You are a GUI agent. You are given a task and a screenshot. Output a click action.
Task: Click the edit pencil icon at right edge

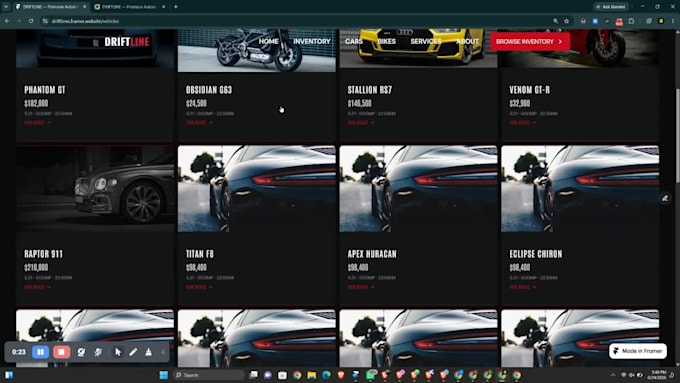[665, 198]
